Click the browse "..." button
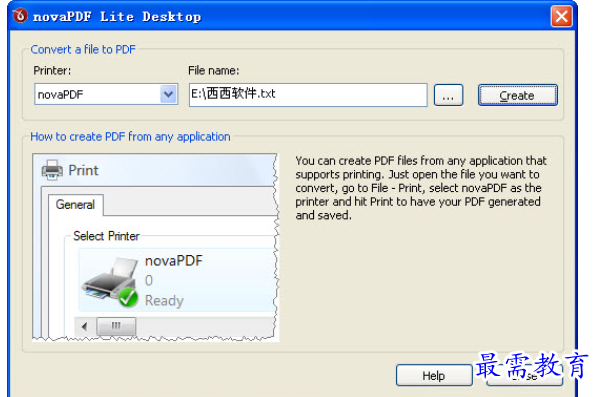The height and width of the screenshot is (397, 597). pos(448,95)
